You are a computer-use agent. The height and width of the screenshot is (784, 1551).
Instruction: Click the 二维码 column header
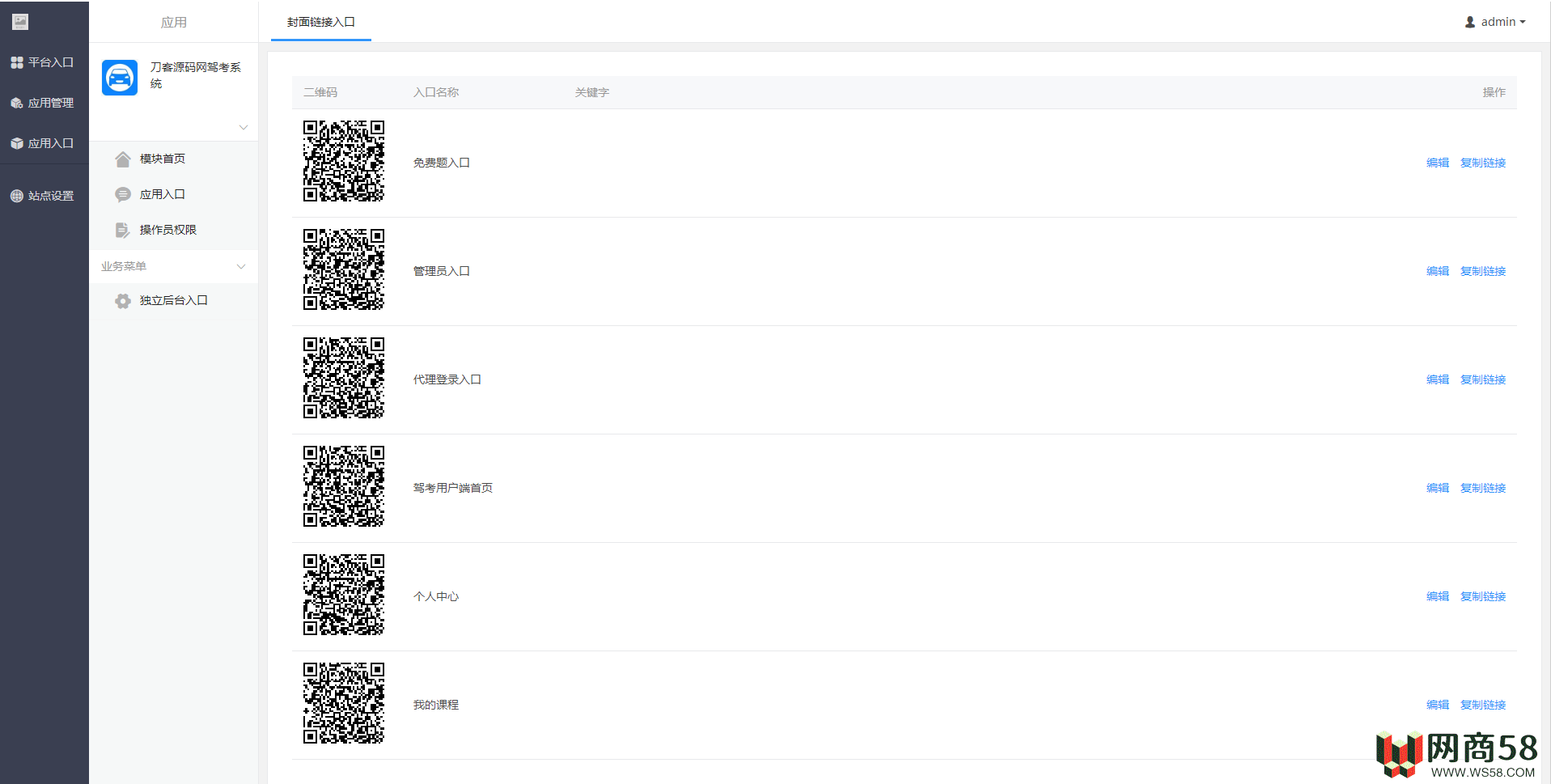320,92
